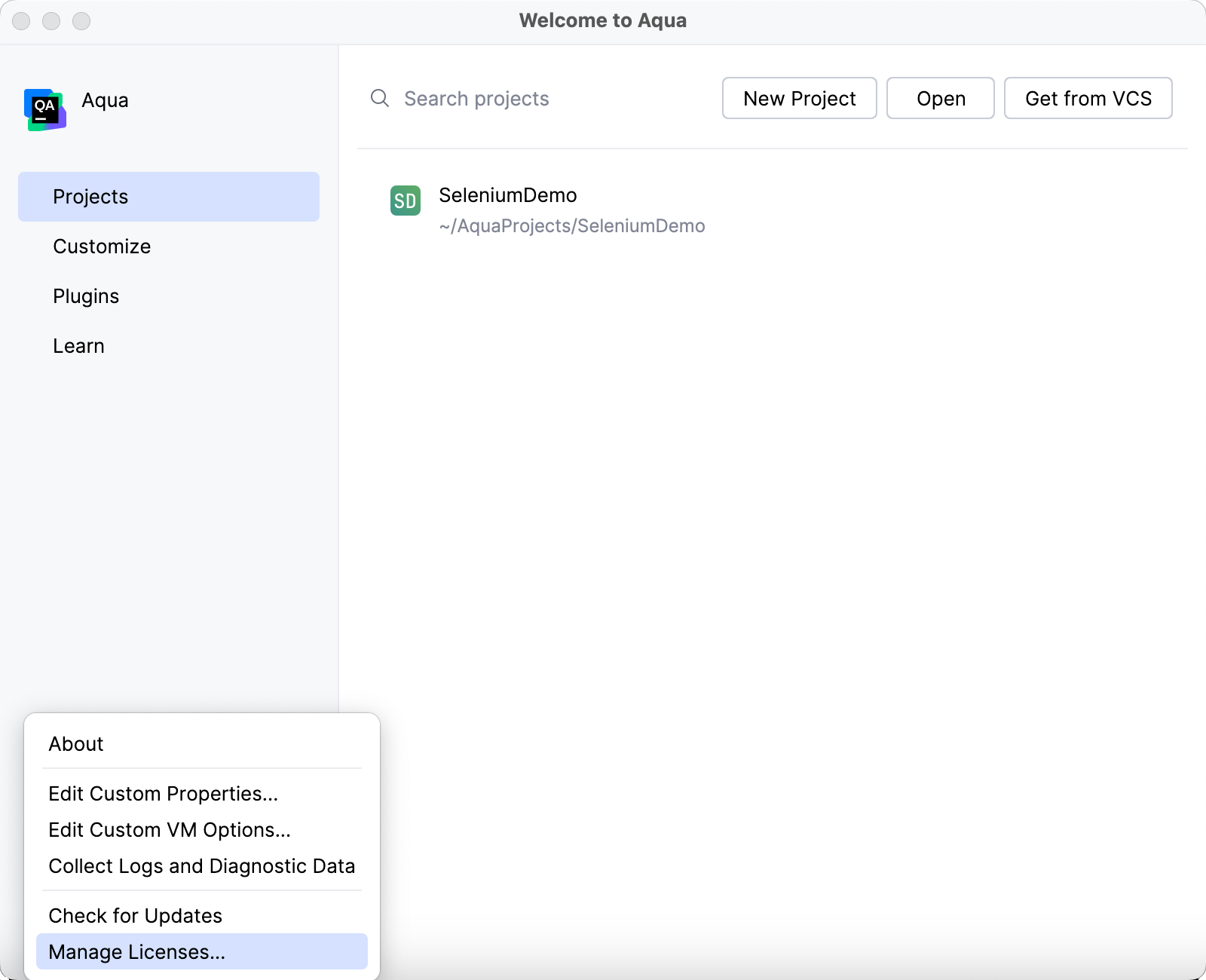This screenshot has height=980, width=1206.
Task: Open Manage Licenses menu entry
Action: pyautogui.click(x=202, y=952)
